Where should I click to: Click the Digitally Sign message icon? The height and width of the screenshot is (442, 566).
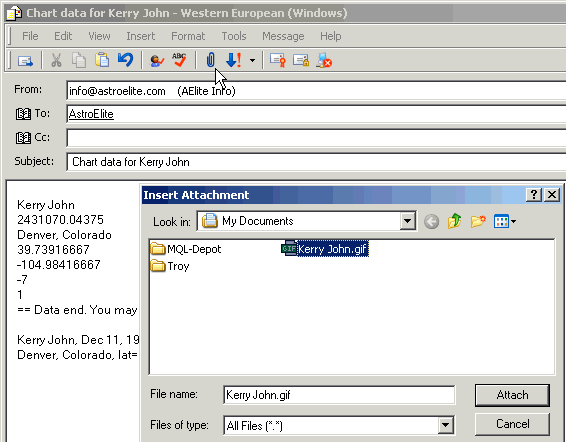(278, 60)
